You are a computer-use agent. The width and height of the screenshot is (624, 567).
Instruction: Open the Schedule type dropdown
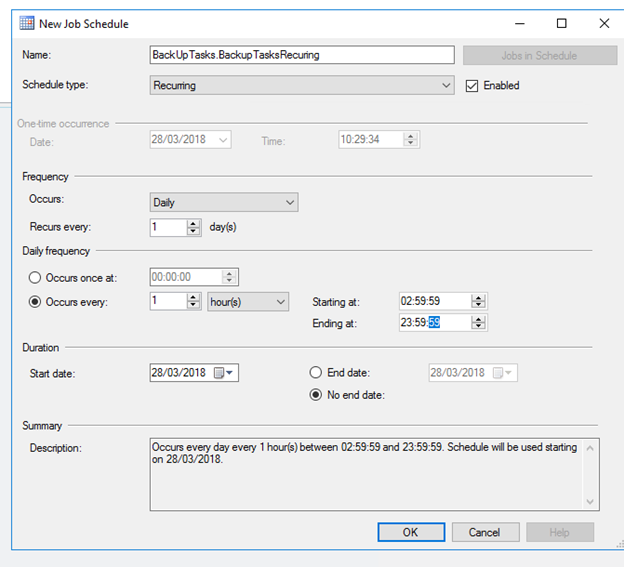click(x=302, y=85)
